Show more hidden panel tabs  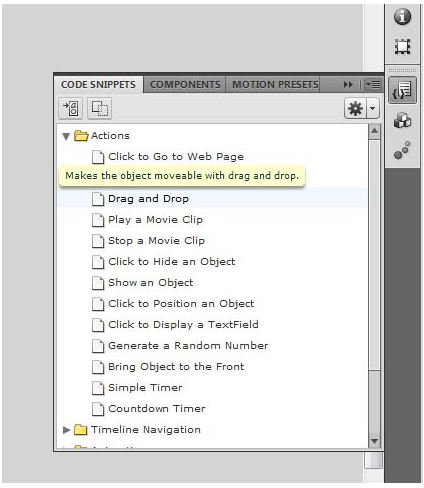pyautogui.click(x=348, y=85)
